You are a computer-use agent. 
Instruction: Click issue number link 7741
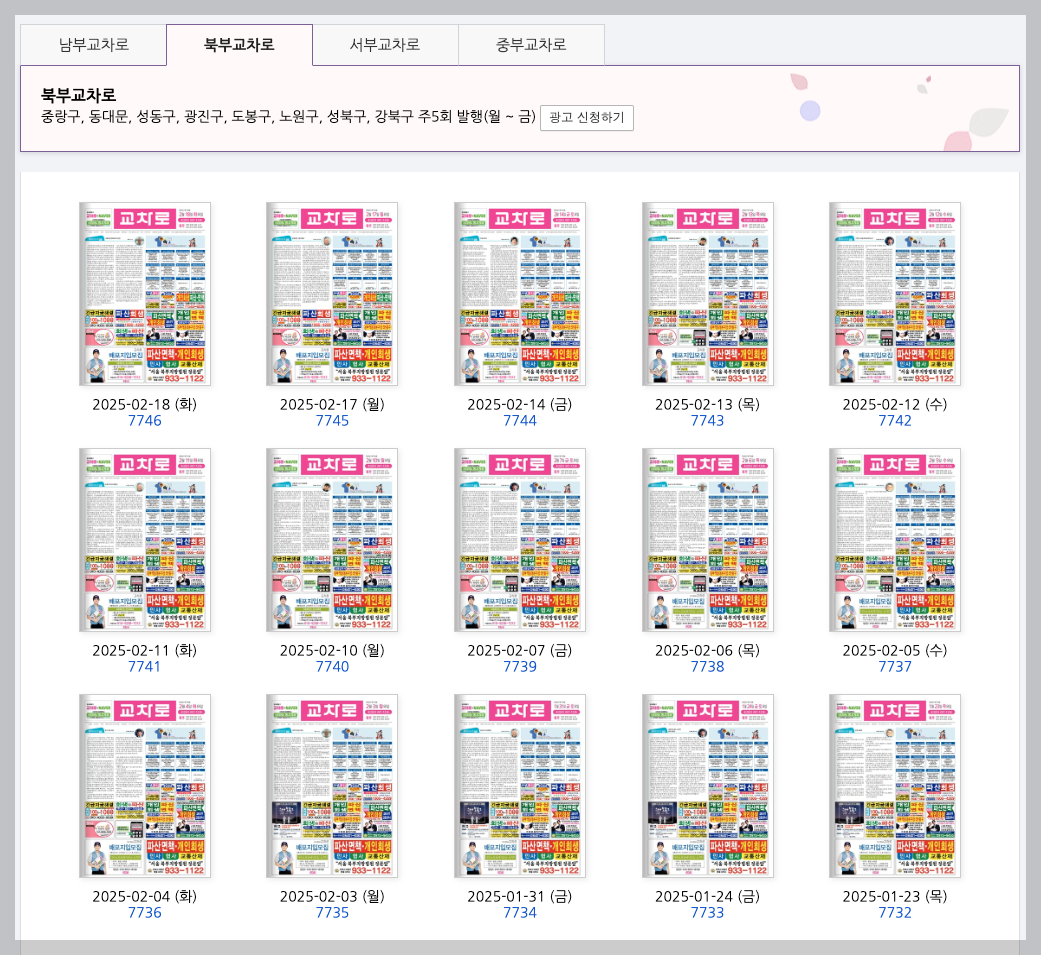pos(145,666)
